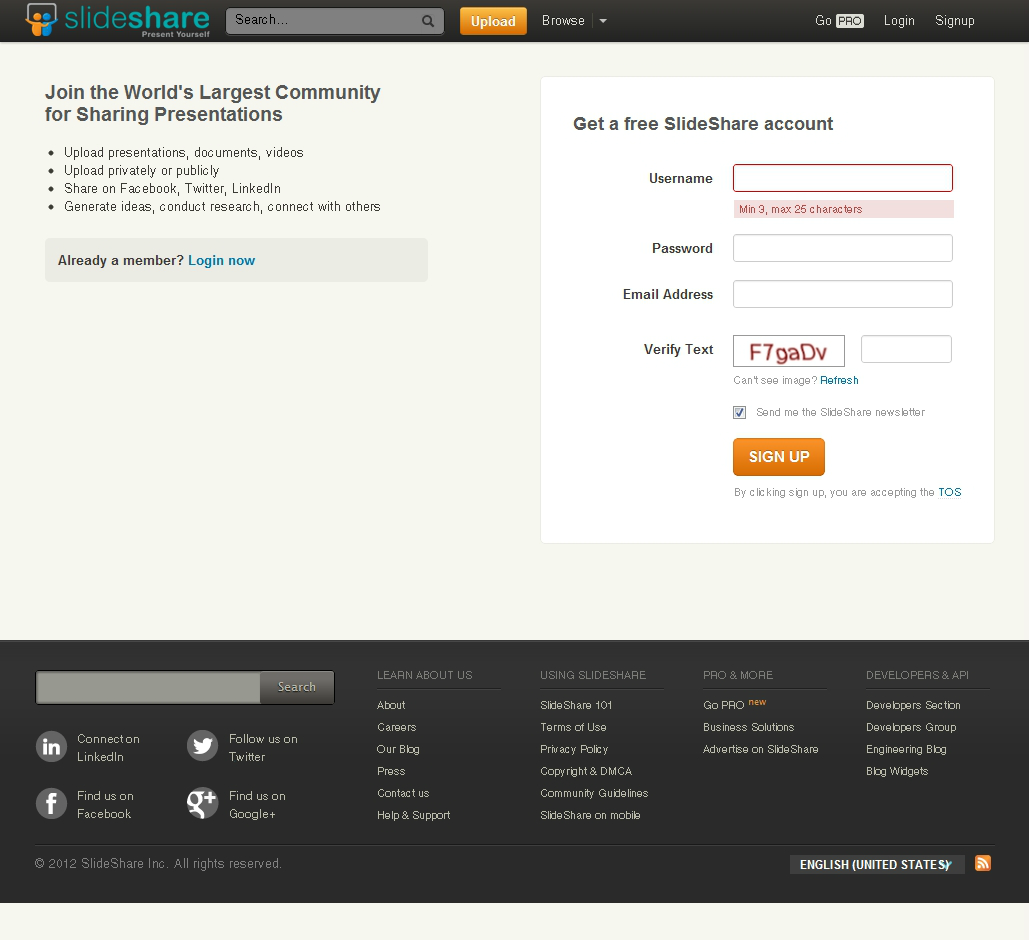Open the Help & Support footer link
The image size is (1029, 940).
point(413,815)
